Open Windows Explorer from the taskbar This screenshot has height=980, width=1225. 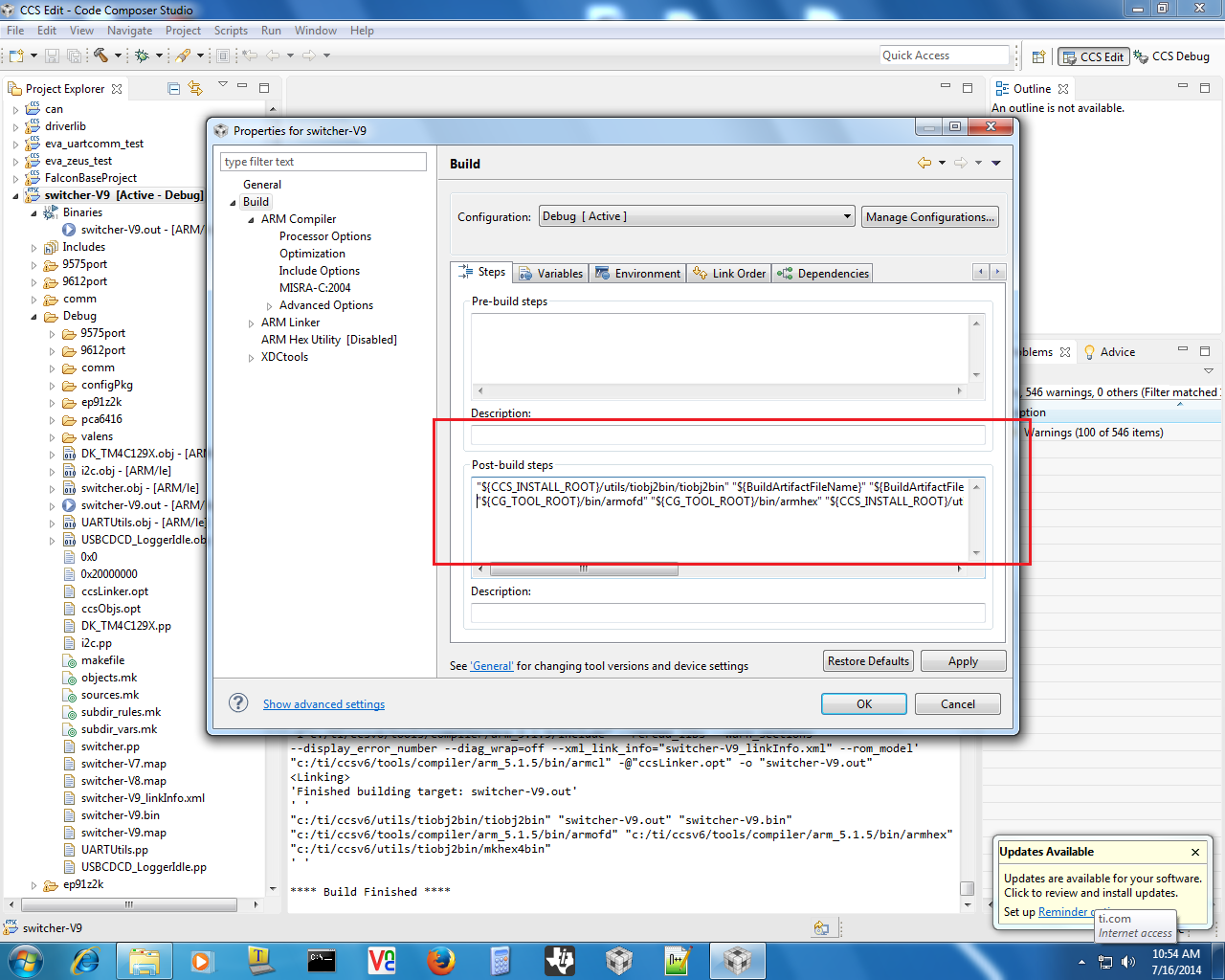pyautogui.click(x=145, y=960)
